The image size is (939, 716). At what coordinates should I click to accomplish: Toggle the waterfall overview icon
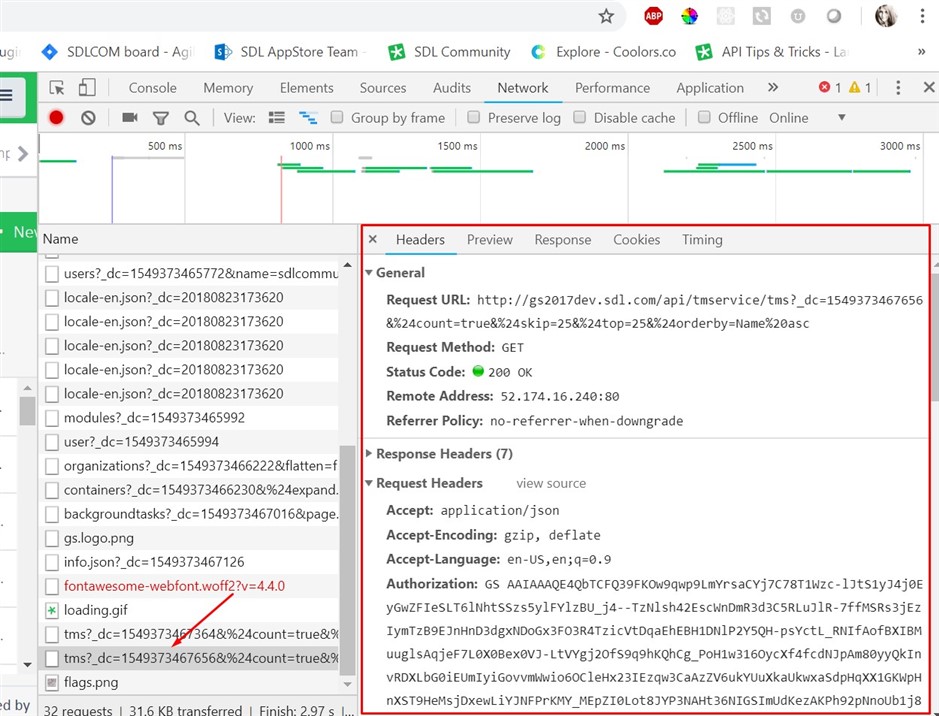[308, 117]
